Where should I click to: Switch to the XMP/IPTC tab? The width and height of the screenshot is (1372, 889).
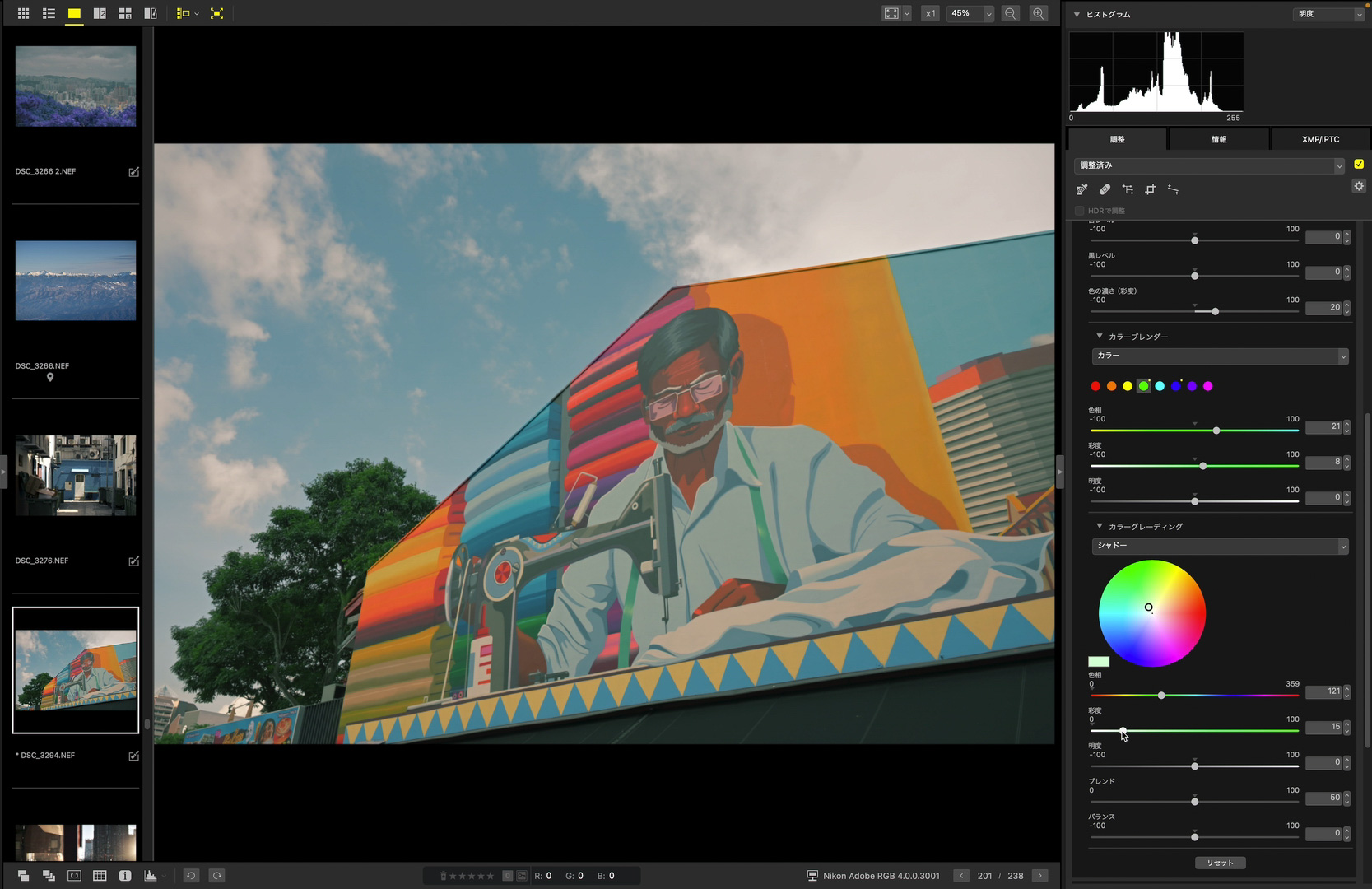pos(1321,139)
